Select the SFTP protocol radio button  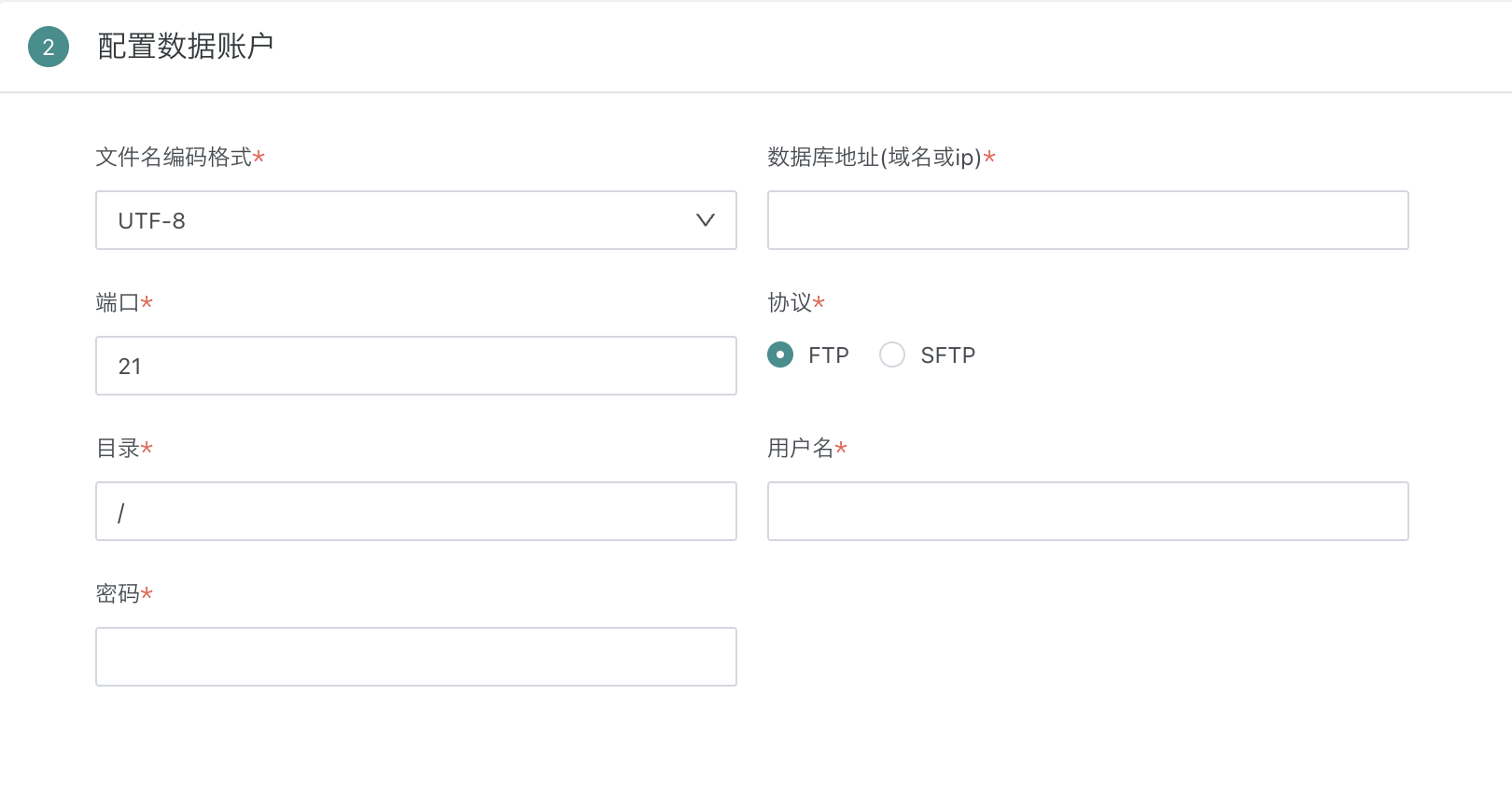(x=892, y=354)
